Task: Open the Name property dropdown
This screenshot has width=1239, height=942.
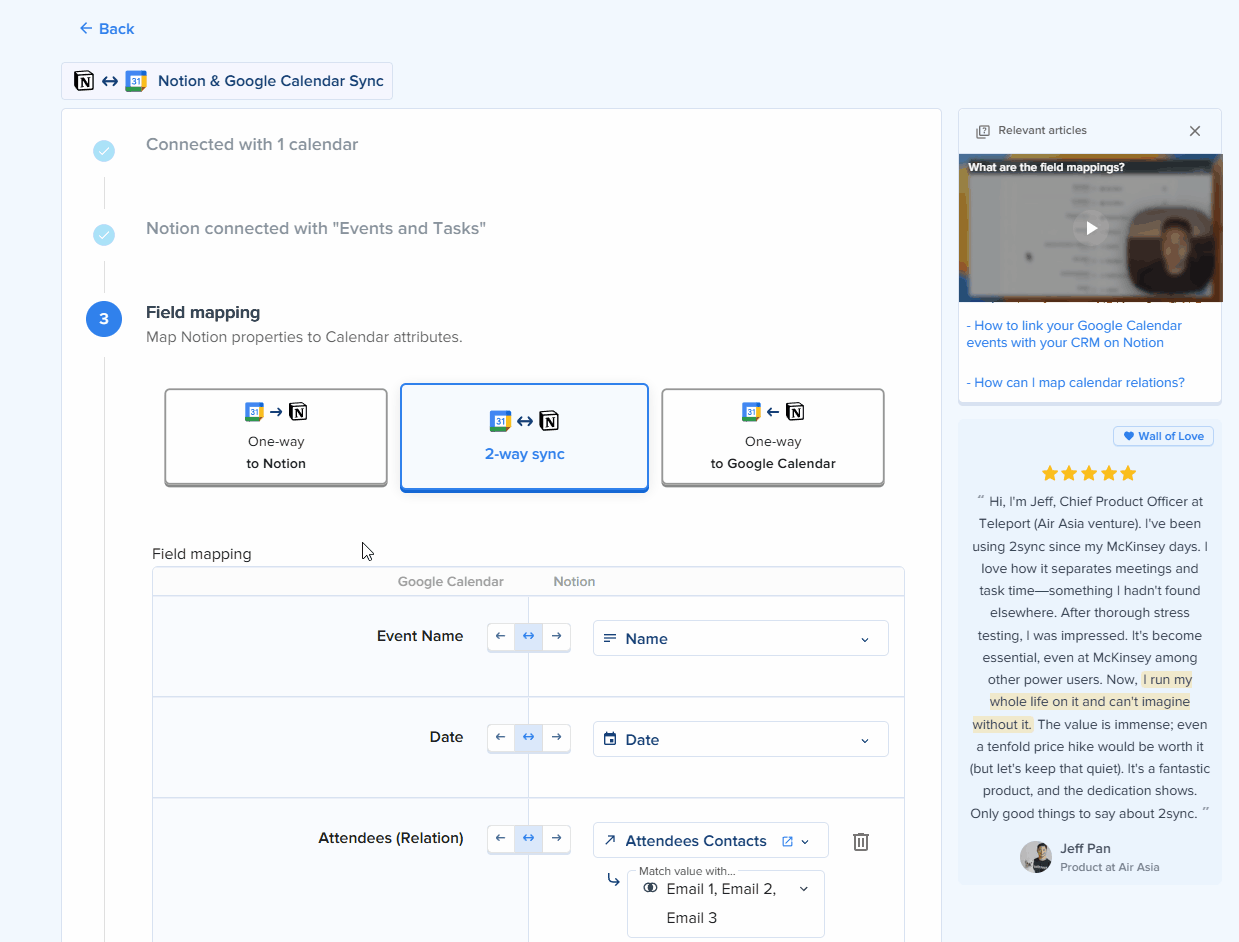Action: click(741, 639)
